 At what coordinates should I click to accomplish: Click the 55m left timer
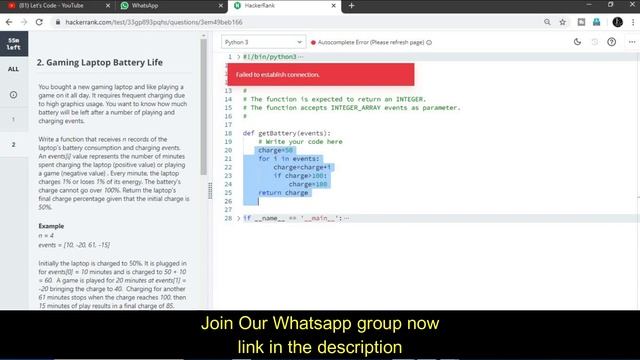pyautogui.click(x=14, y=44)
